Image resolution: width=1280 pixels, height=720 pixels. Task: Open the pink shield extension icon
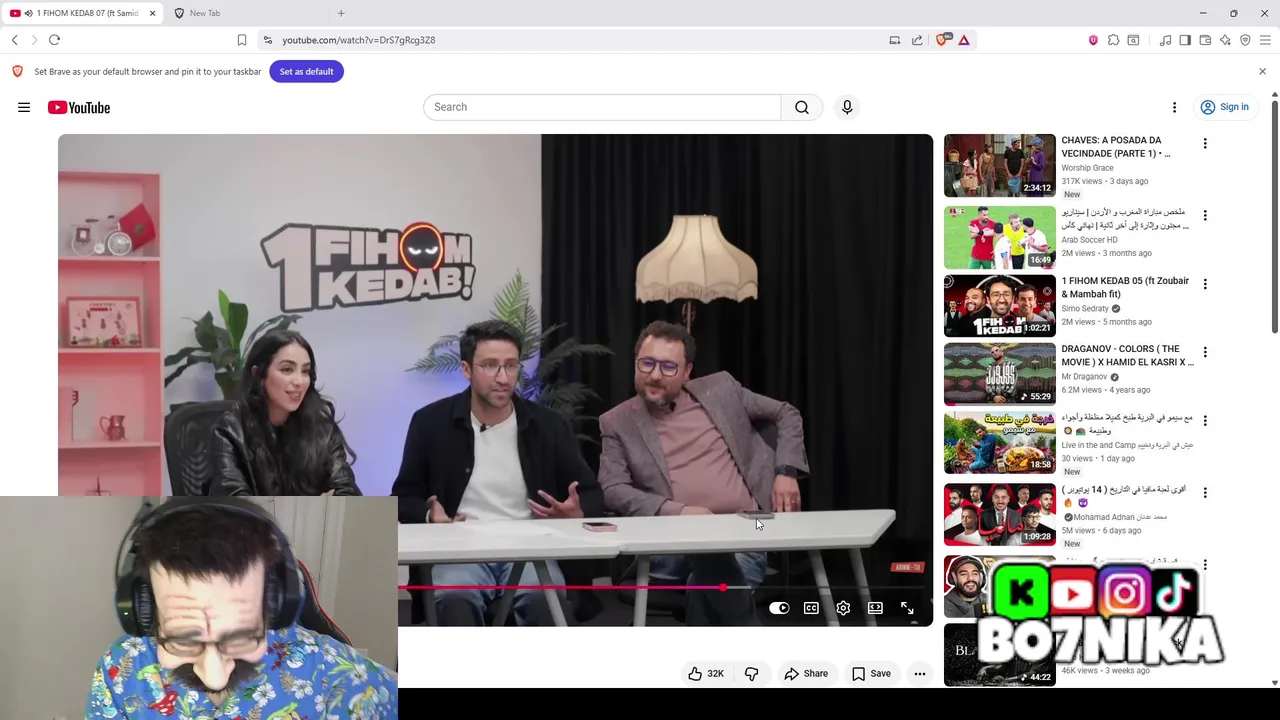click(1093, 40)
